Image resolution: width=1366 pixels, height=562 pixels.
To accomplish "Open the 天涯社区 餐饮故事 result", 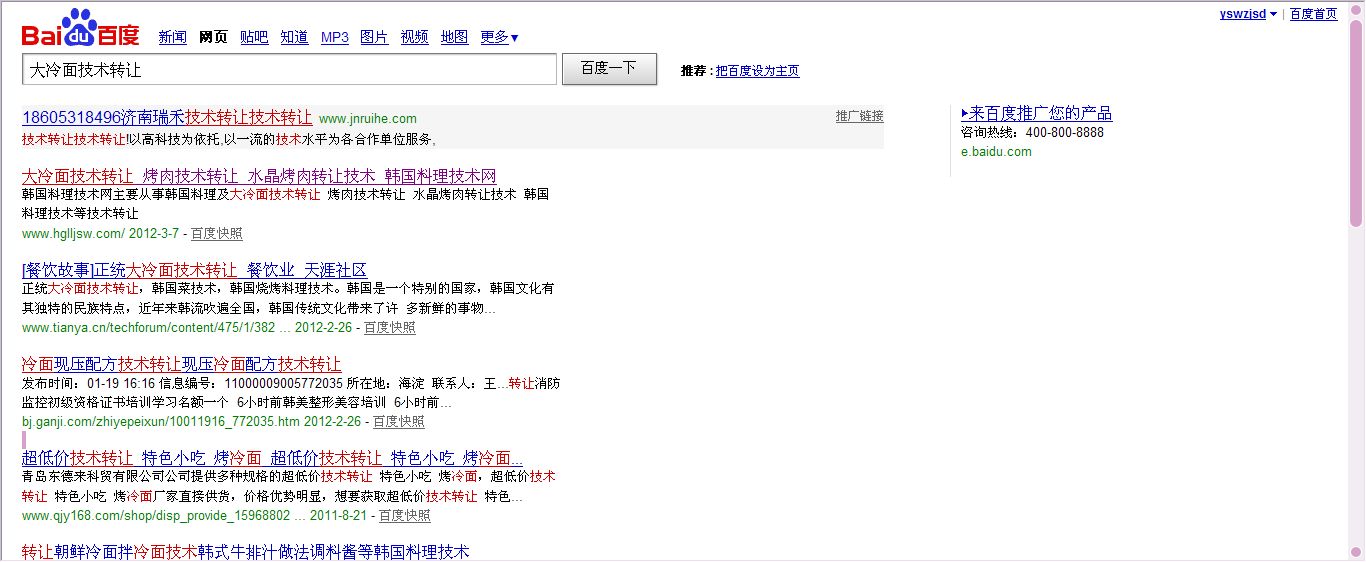I will click(194, 270).
